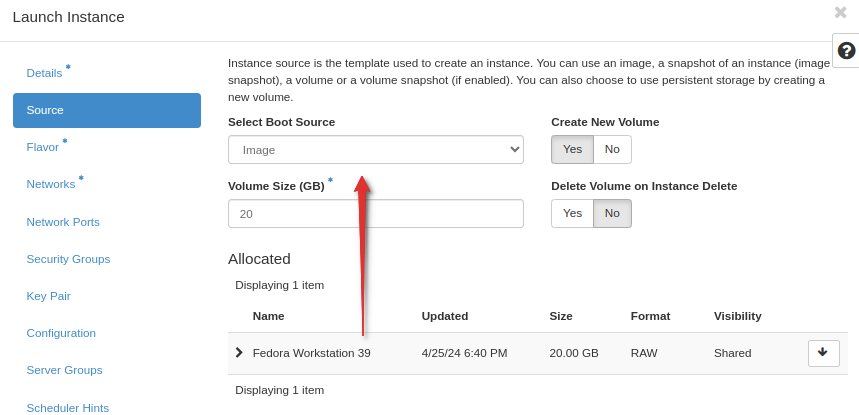859x415 pixels.
Task: Open the Key Pair step
Action: [48, 296]
